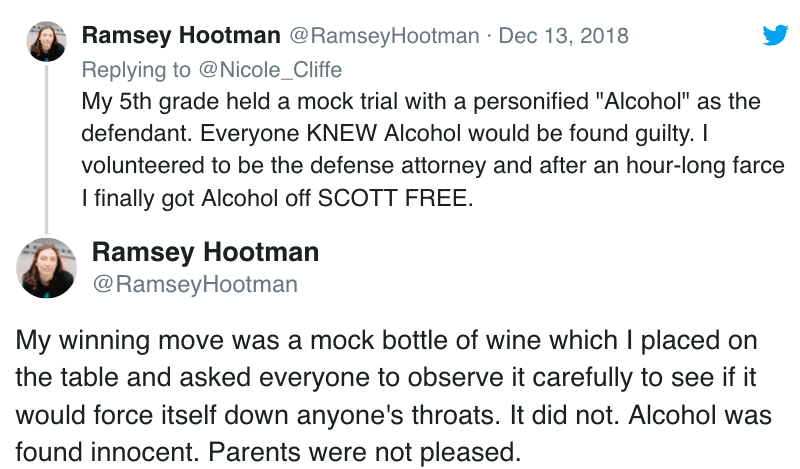Click the Ramsey Hootman name on second tweet
Viewport: 800px width, 469px height.
(x=205, y=251)
